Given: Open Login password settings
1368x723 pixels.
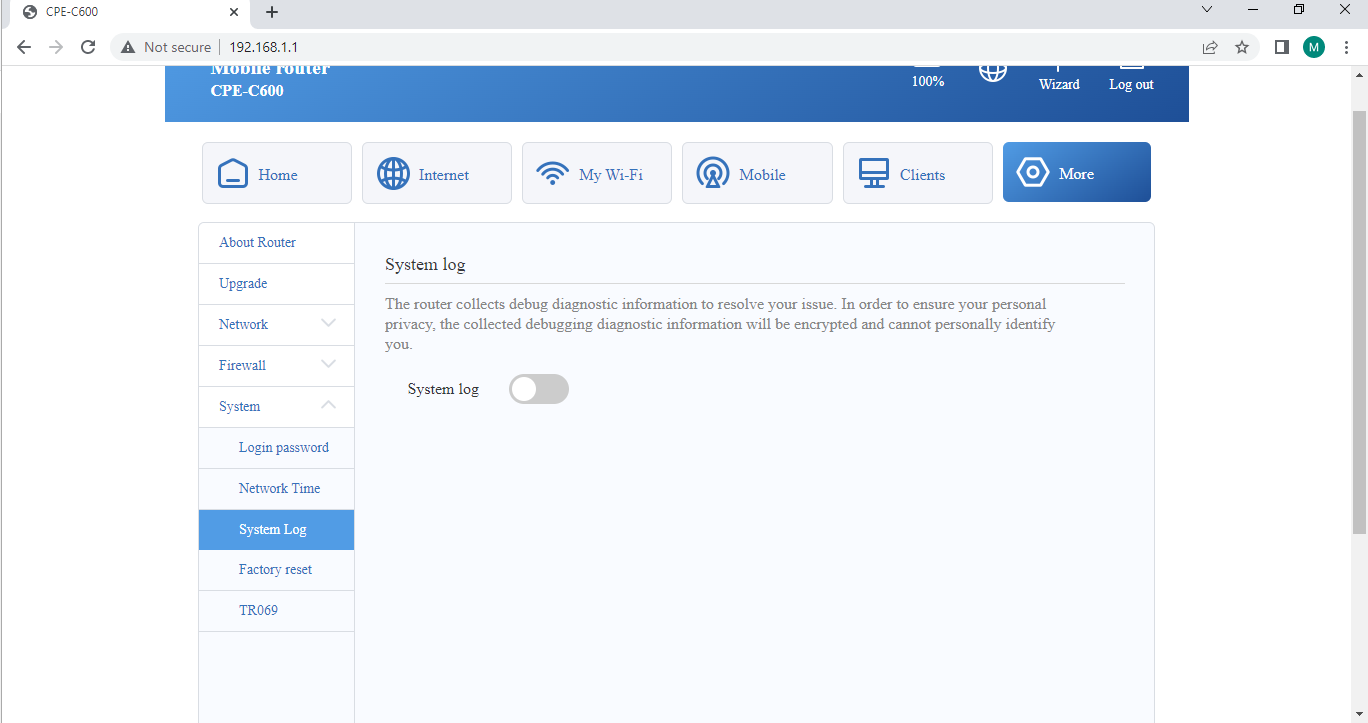Looking at the screenshot, I should [x=277, y=448].
